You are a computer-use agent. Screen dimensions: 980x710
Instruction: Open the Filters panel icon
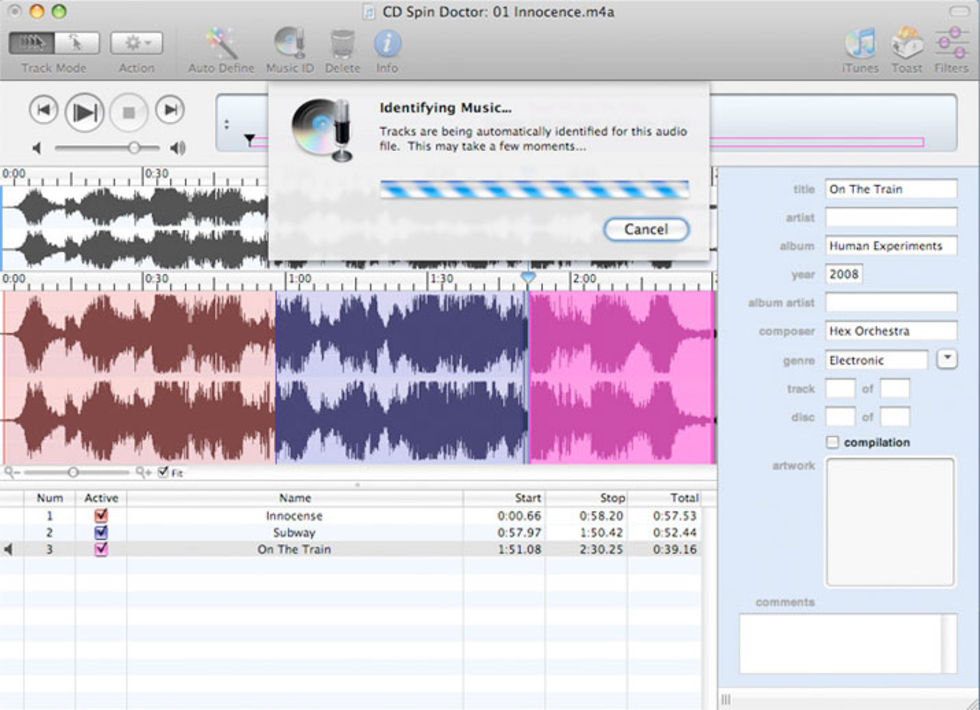click(951, 43)
